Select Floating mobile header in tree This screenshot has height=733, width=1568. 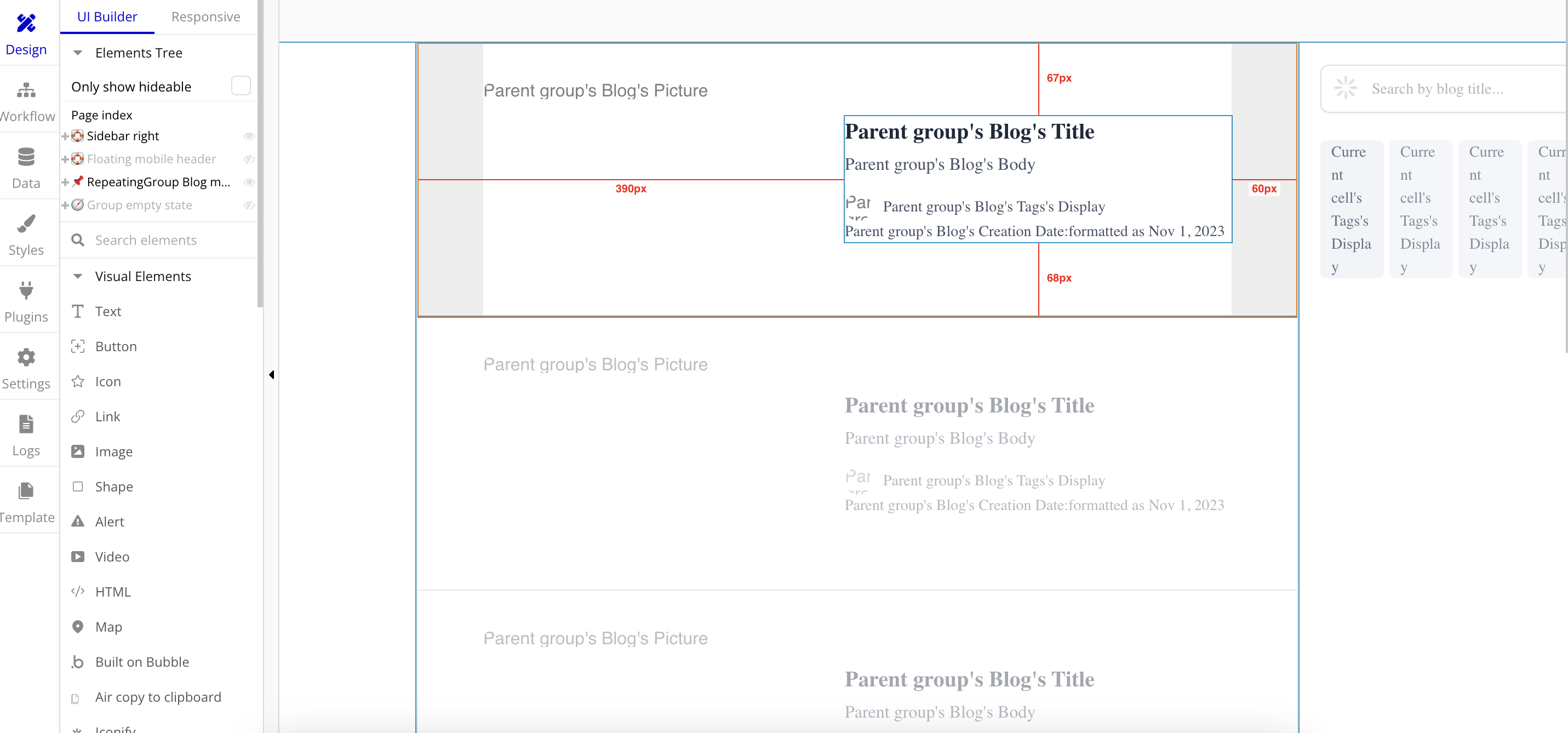151,159
